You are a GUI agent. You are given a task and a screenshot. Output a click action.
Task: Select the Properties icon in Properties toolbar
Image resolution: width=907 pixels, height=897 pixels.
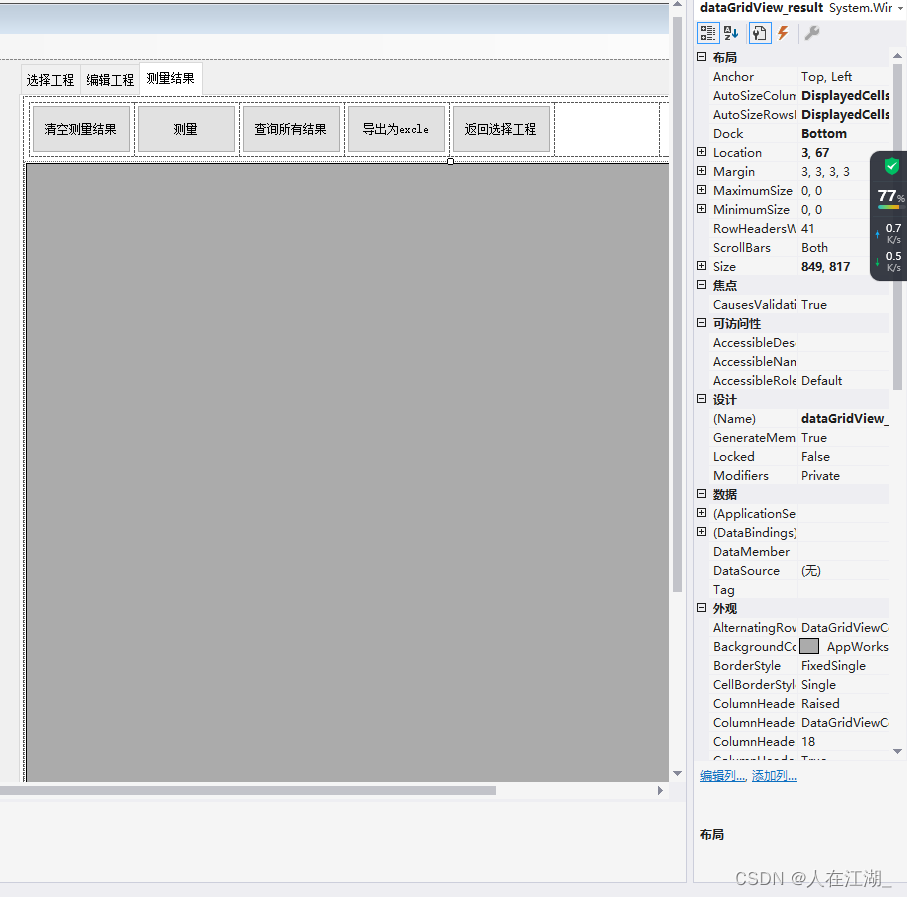pyautogui.click(x=759, y=33)
